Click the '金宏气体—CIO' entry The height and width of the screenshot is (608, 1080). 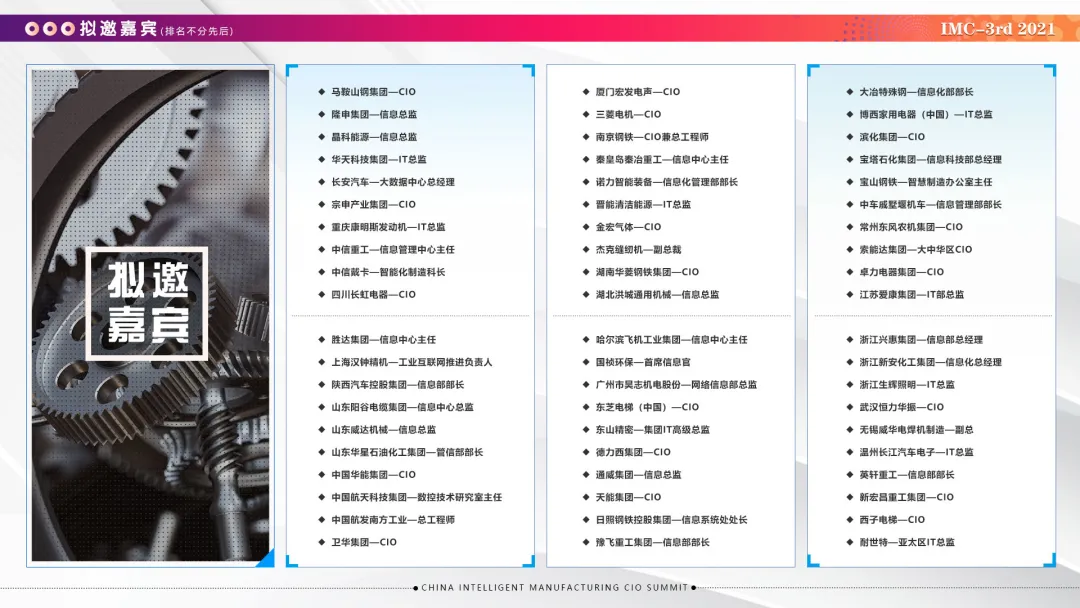pyautogui.click(x=628, y=227)
